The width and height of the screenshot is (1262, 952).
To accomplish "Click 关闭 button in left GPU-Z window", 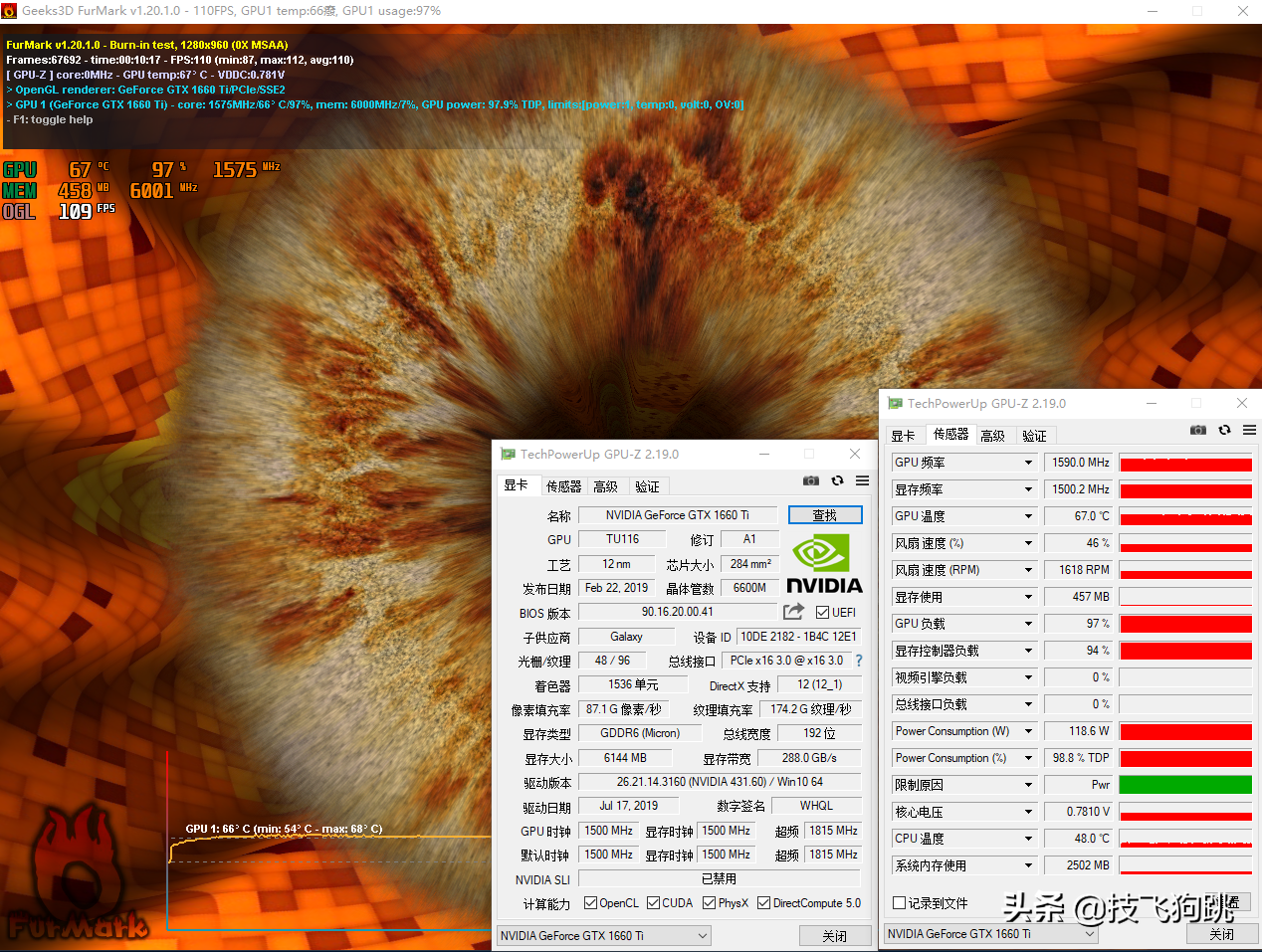I will 835,936.
